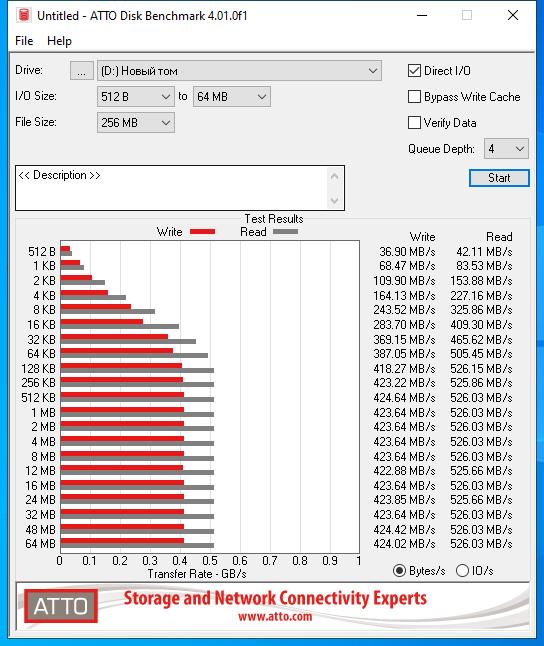Close the ATTO Disk Benchmark window
Viewport: 544px width, 646px height.
(x=513, y=16)
